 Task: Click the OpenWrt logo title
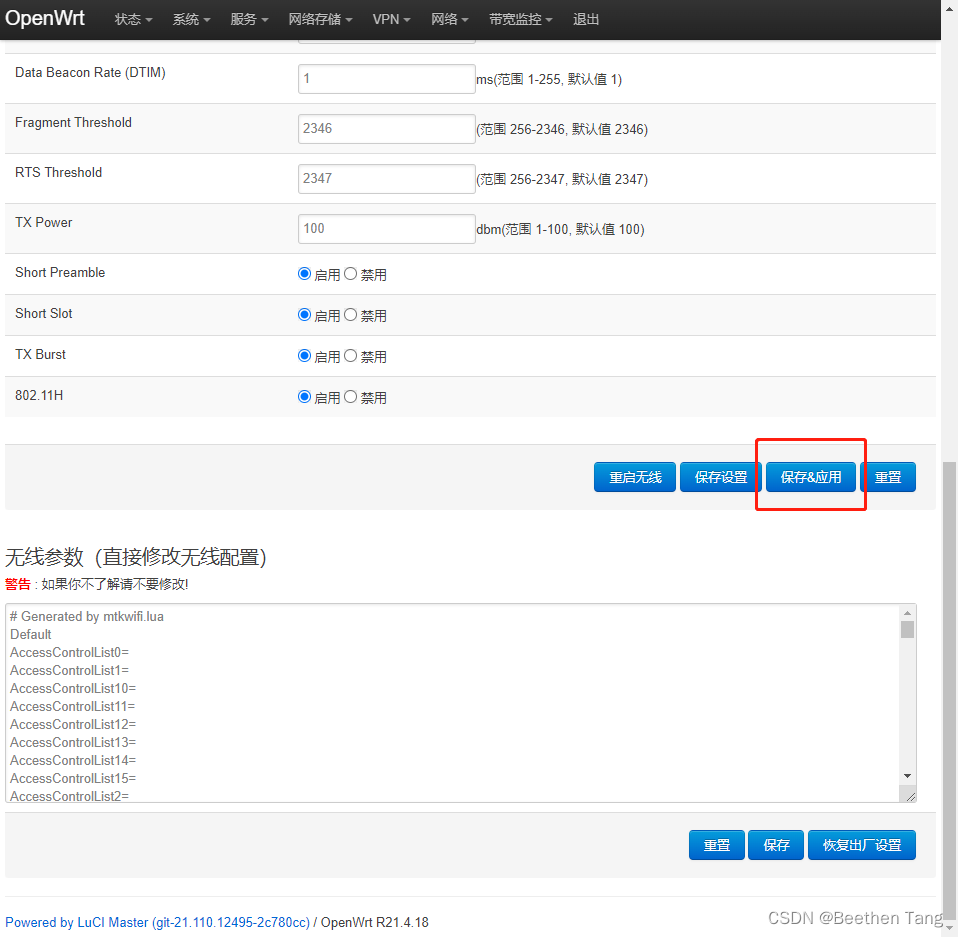click(45, 18)
